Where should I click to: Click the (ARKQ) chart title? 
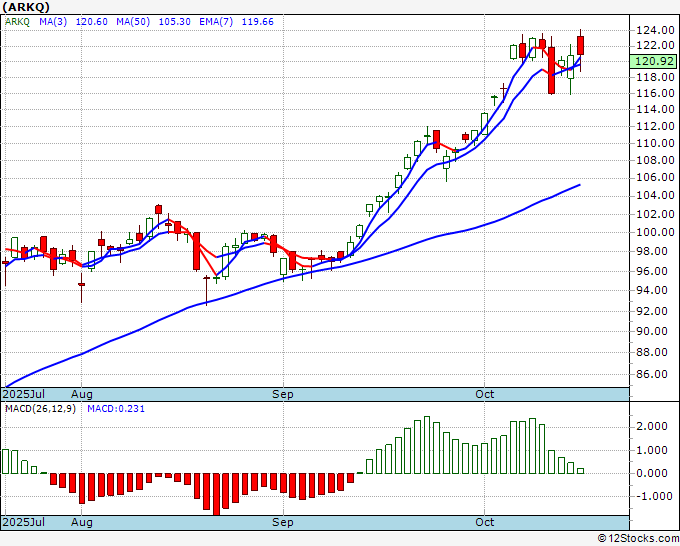26,7
